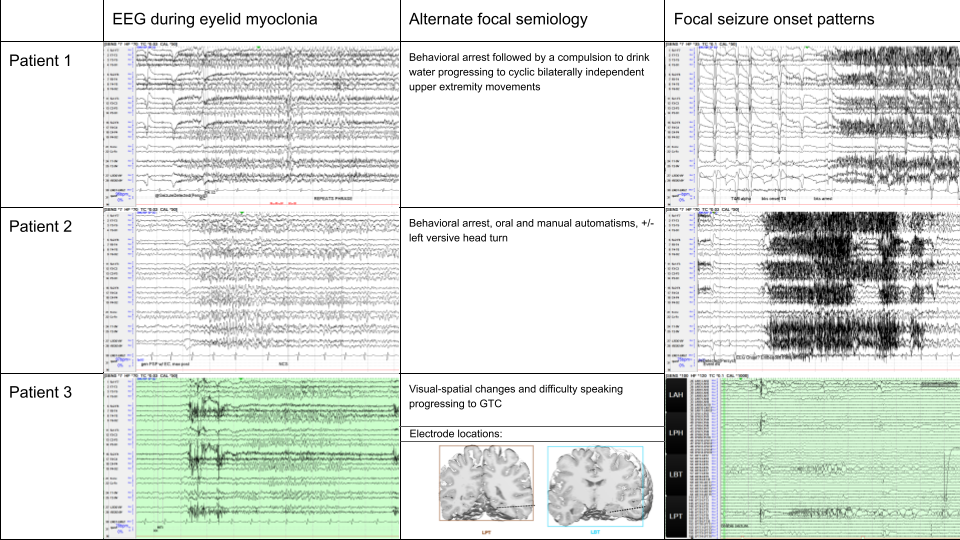The height and width of the screenshot is (540, 960).
Task: Select Patient 2 eyelid myoclonia EEG tracing
Action: [x=252, y=289]
